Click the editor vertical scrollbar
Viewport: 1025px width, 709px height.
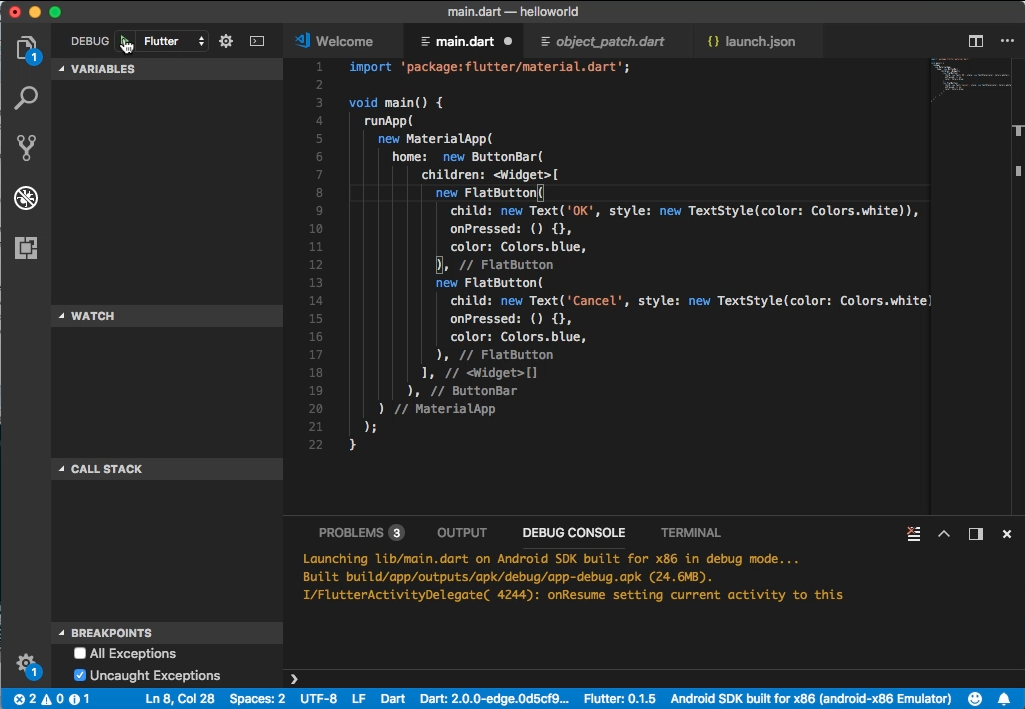click(1018, 286)
